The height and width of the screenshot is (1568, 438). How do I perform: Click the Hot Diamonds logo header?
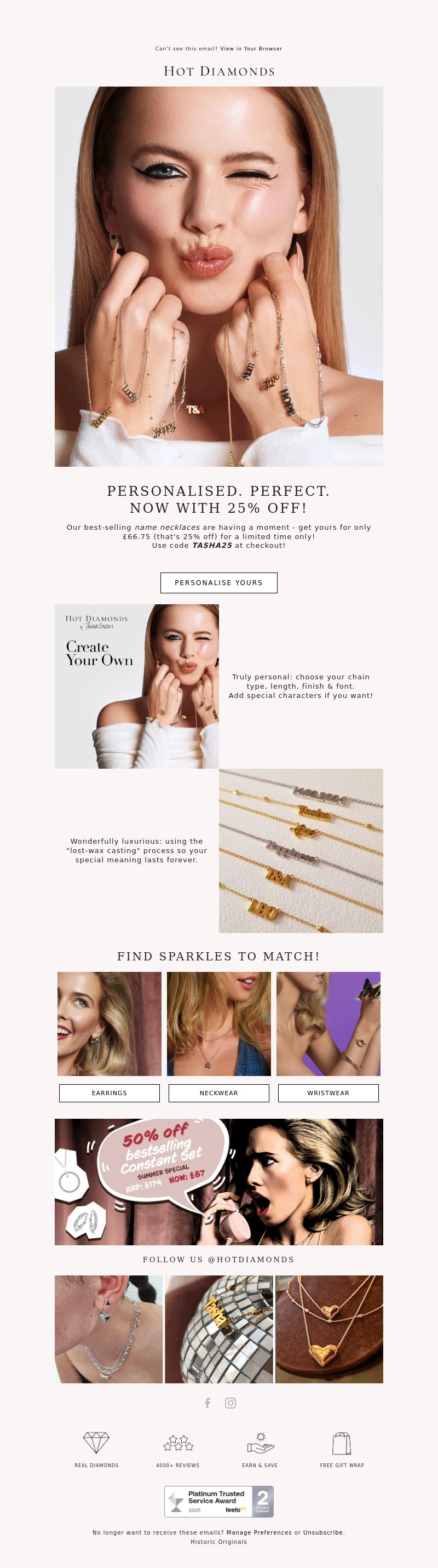coord(219,71)
